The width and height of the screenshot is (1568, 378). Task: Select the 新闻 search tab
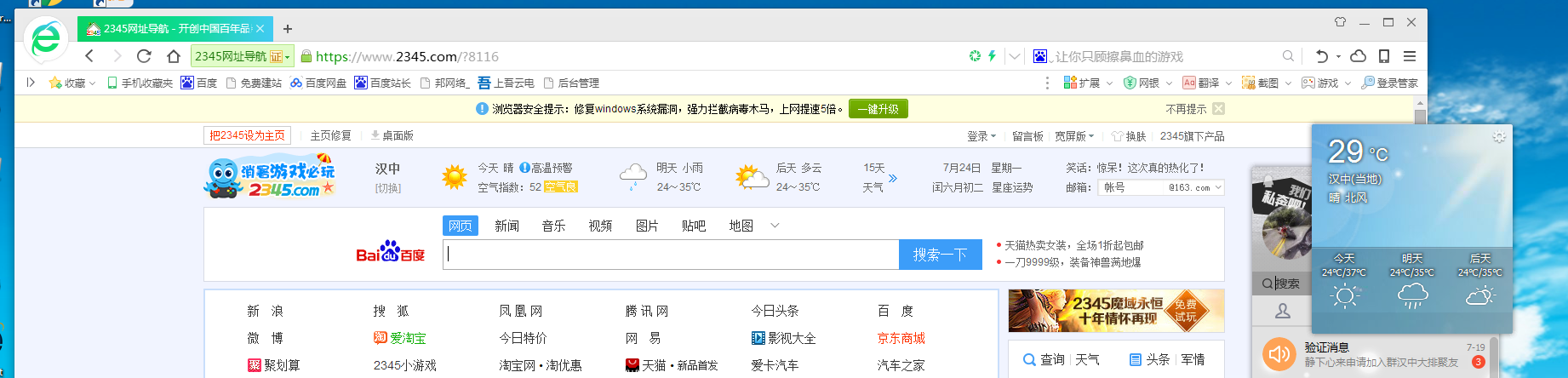point(506,226)
